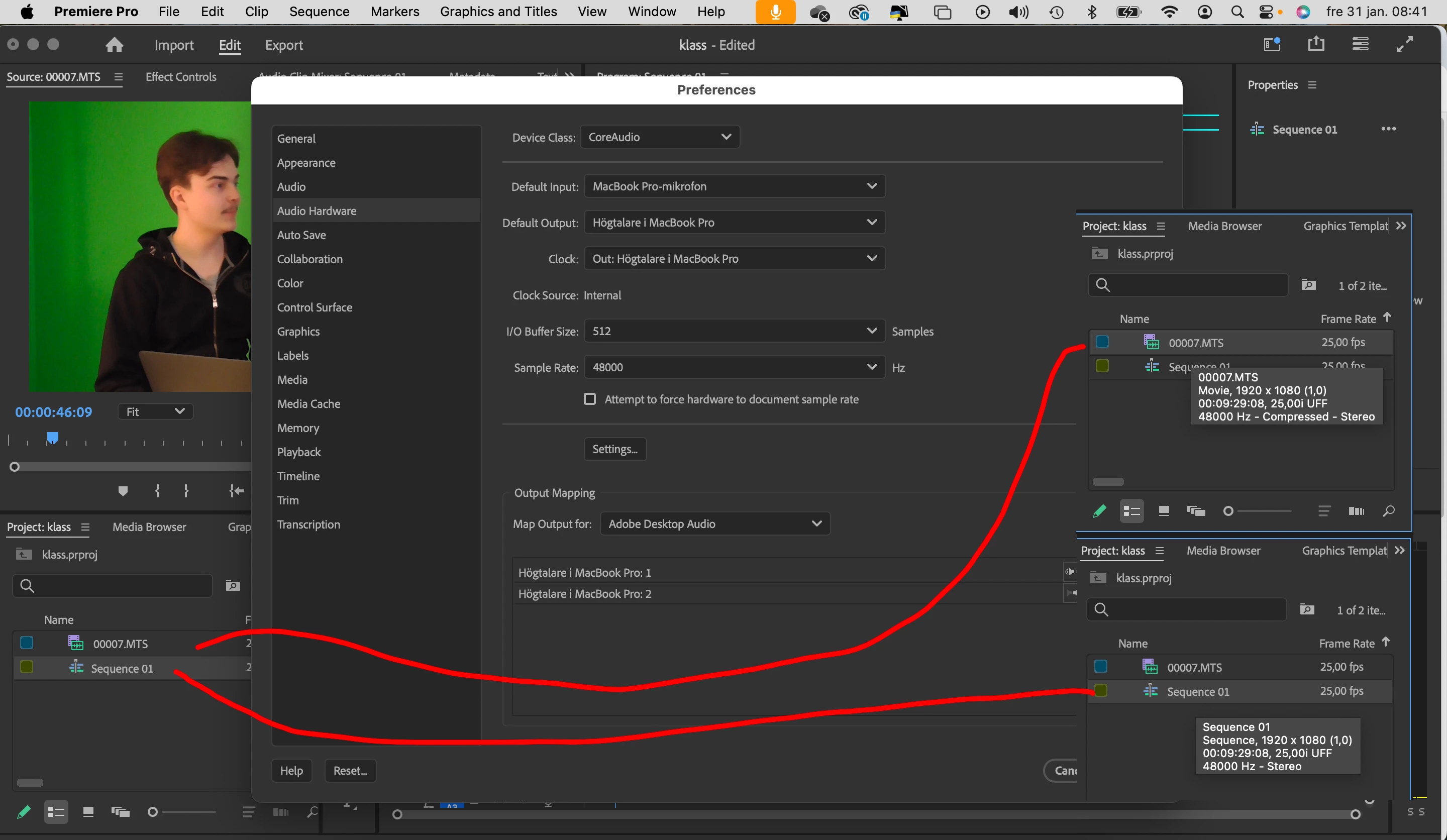Switch the bottom-left Project panel to list view
Viewport: 1447px width, 840px height.
[x=56, y=812]
